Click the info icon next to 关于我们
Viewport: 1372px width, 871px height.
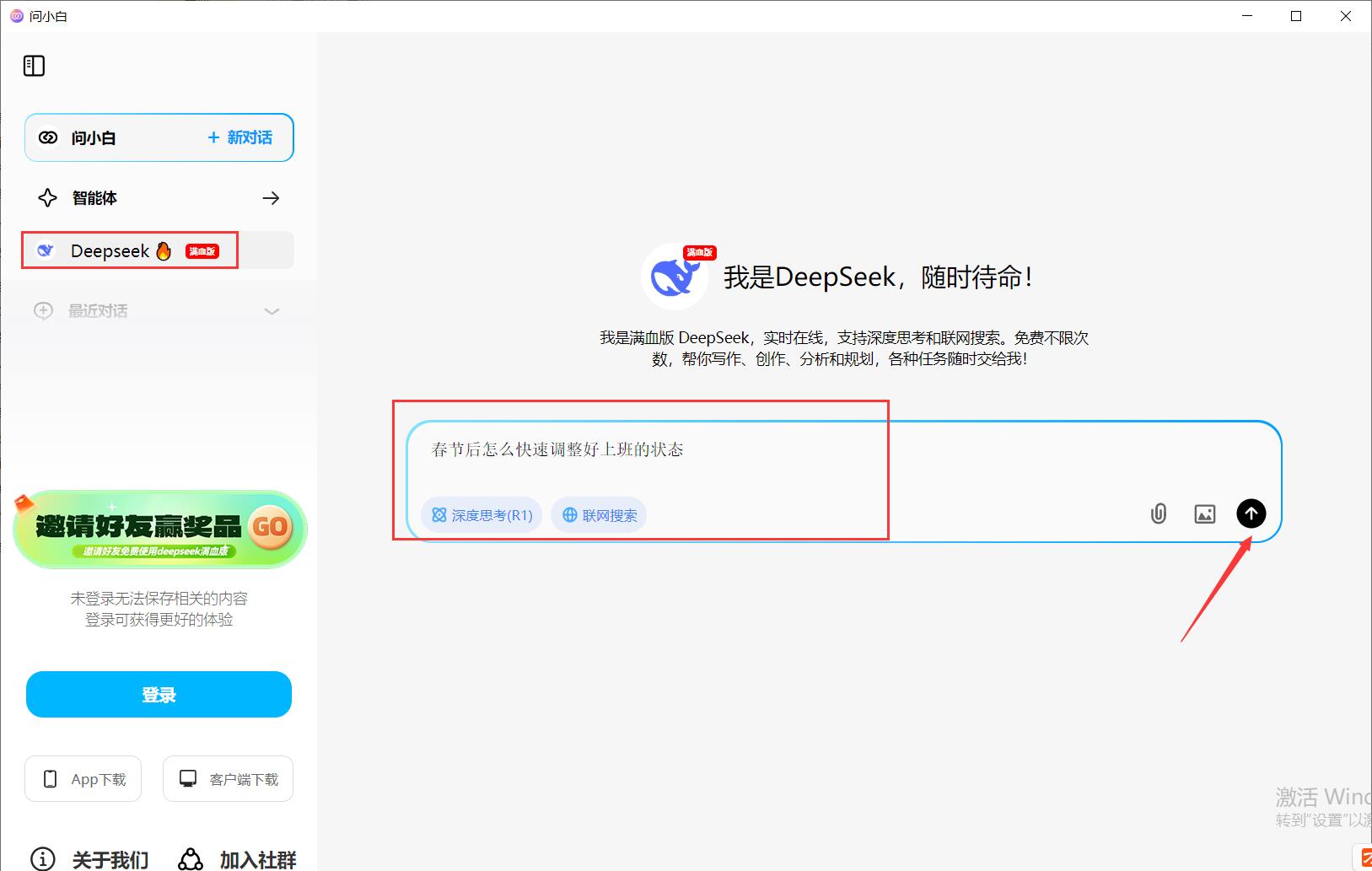pos(42,857)
